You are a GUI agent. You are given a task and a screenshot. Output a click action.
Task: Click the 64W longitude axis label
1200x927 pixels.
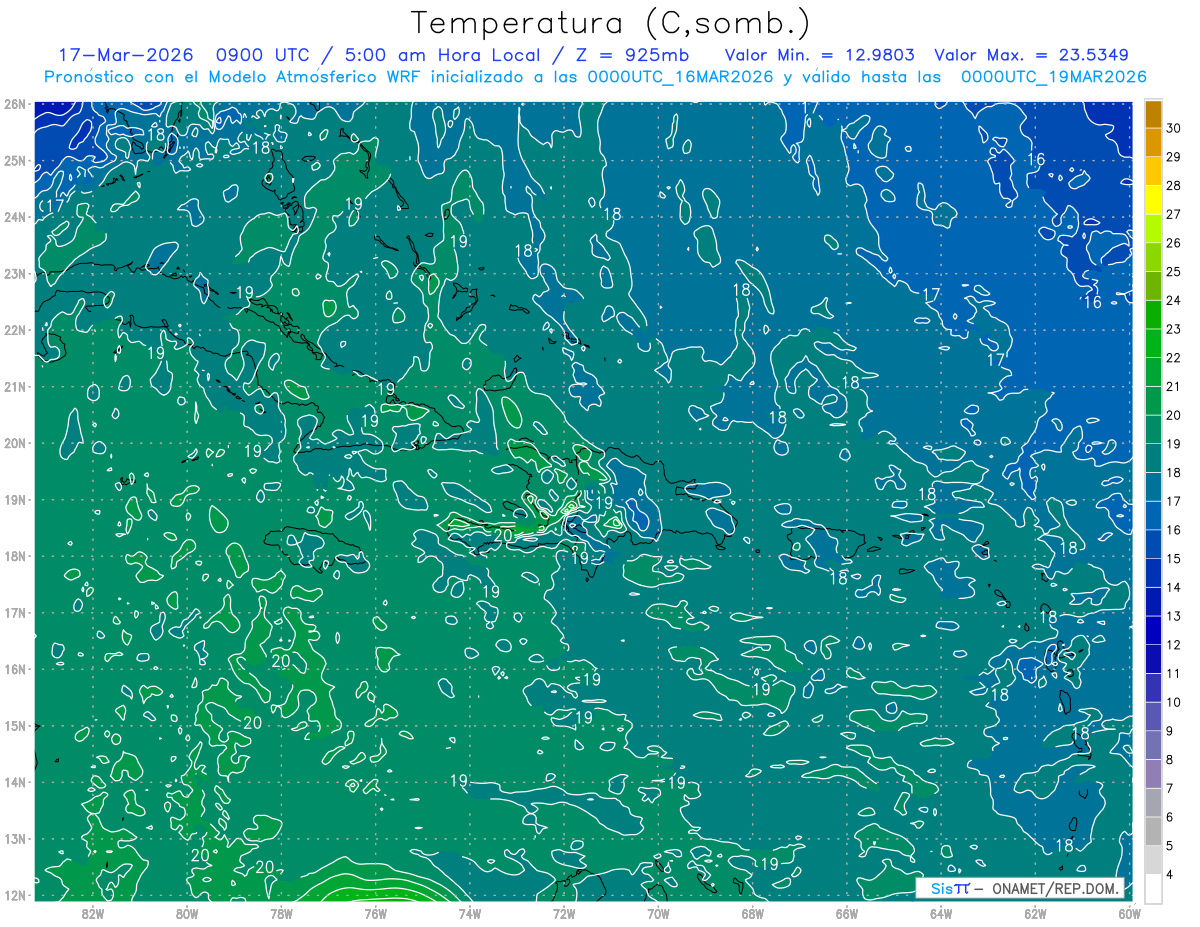tap(940, 913)
